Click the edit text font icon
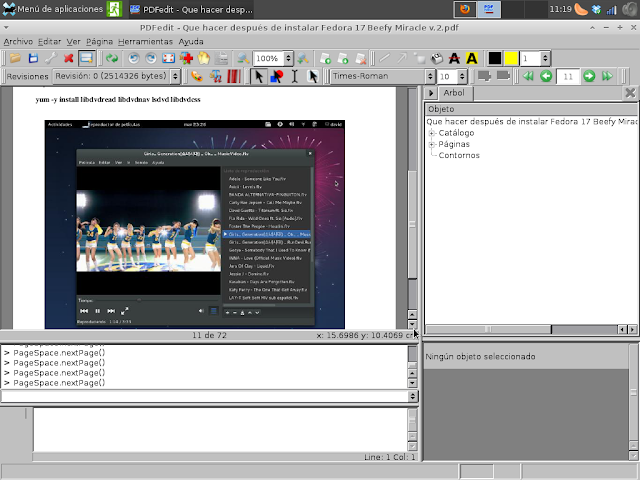Viewport: 640px width, 480px height. point(215,76)
